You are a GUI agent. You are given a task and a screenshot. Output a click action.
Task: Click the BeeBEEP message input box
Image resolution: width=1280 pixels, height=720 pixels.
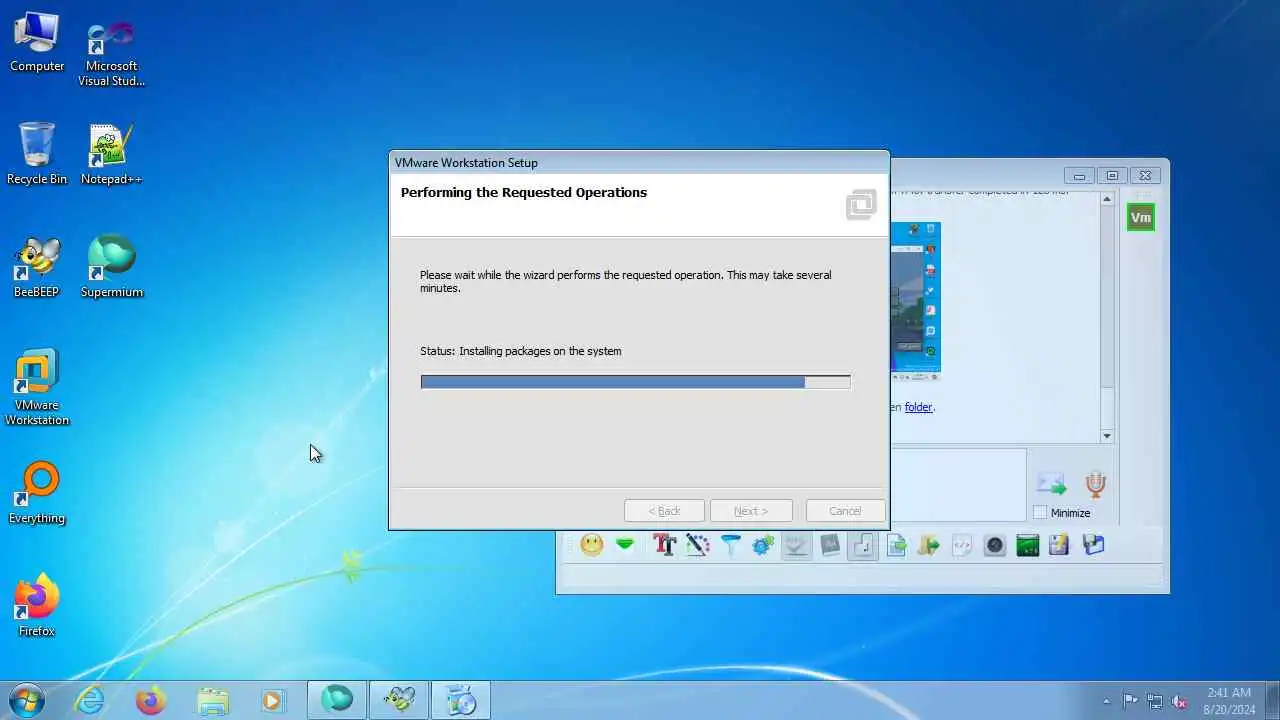(958, 484)
